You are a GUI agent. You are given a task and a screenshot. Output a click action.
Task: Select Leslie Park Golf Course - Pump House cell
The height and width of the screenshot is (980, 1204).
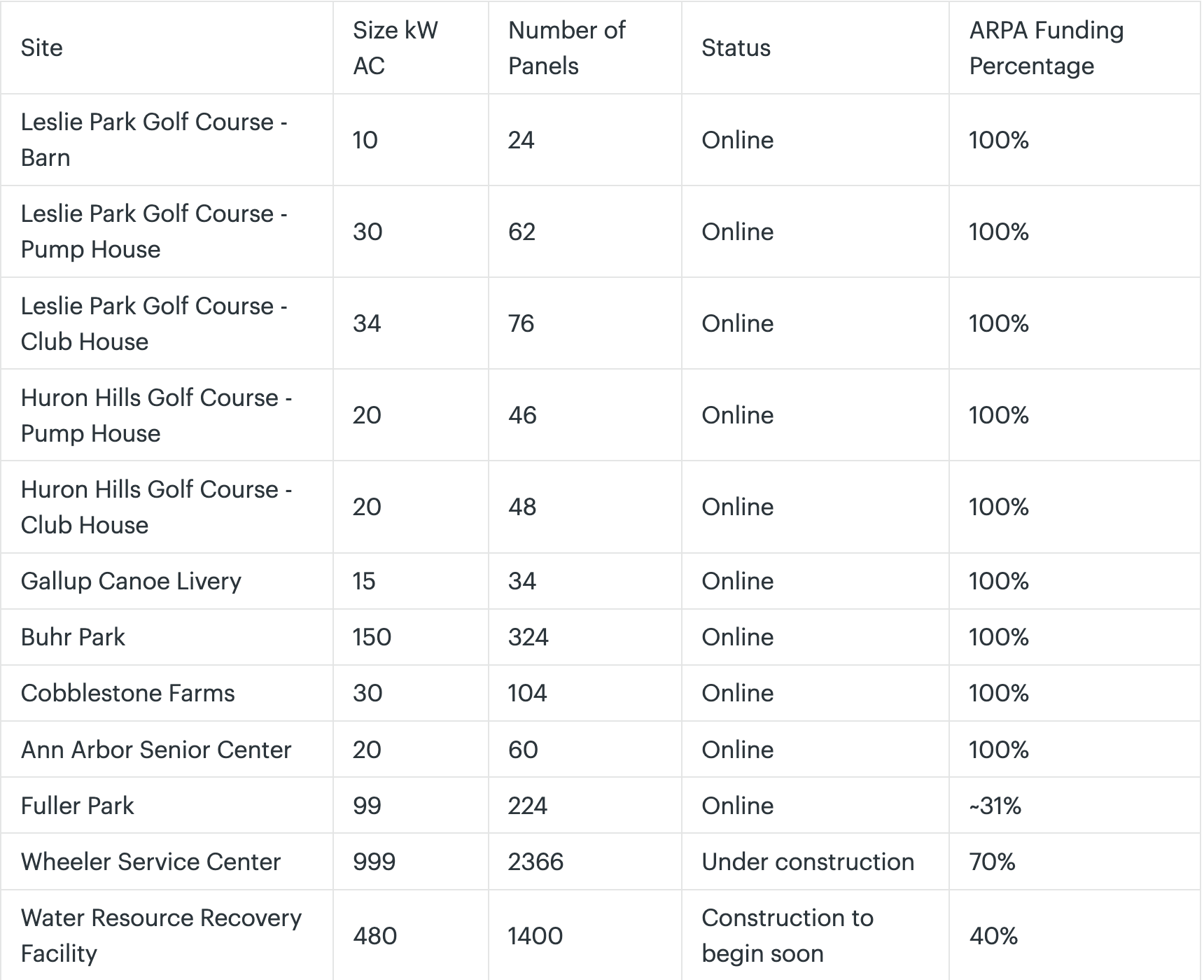(x=167, y=232)
